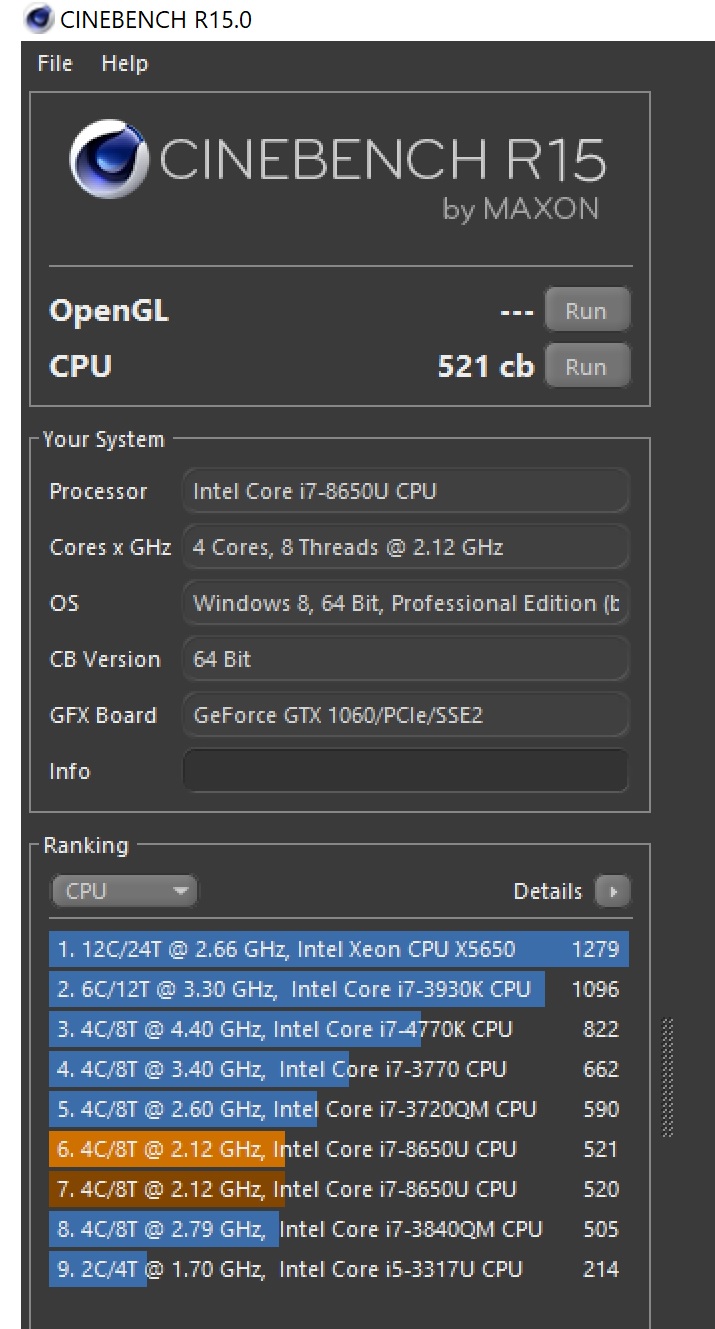Click the dotted ranking scrollbar handle
This screenshot has width=715, height=1329.
coord(669,1078)
